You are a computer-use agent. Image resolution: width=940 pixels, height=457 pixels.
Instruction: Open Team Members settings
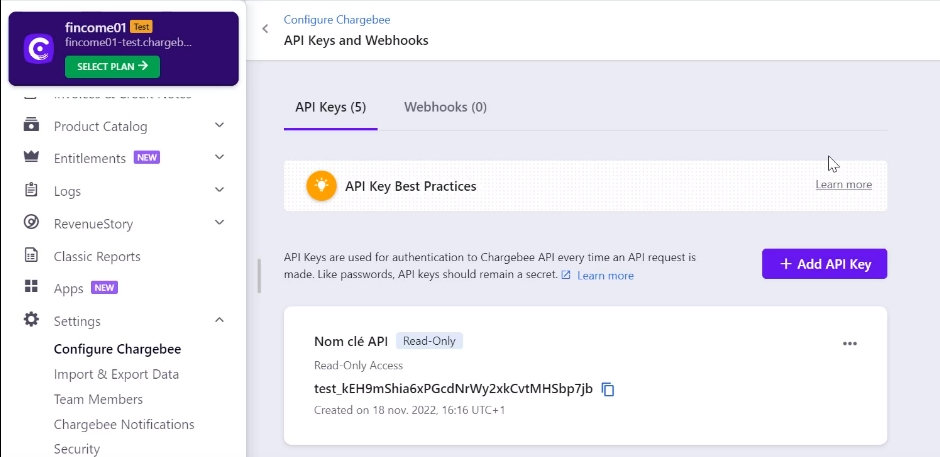98,399
